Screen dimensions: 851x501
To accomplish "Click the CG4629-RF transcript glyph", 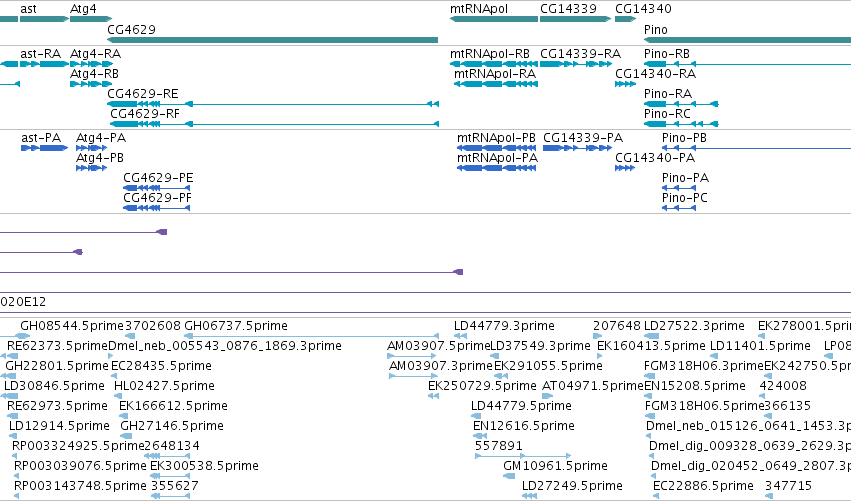I will tap(274, 124).
